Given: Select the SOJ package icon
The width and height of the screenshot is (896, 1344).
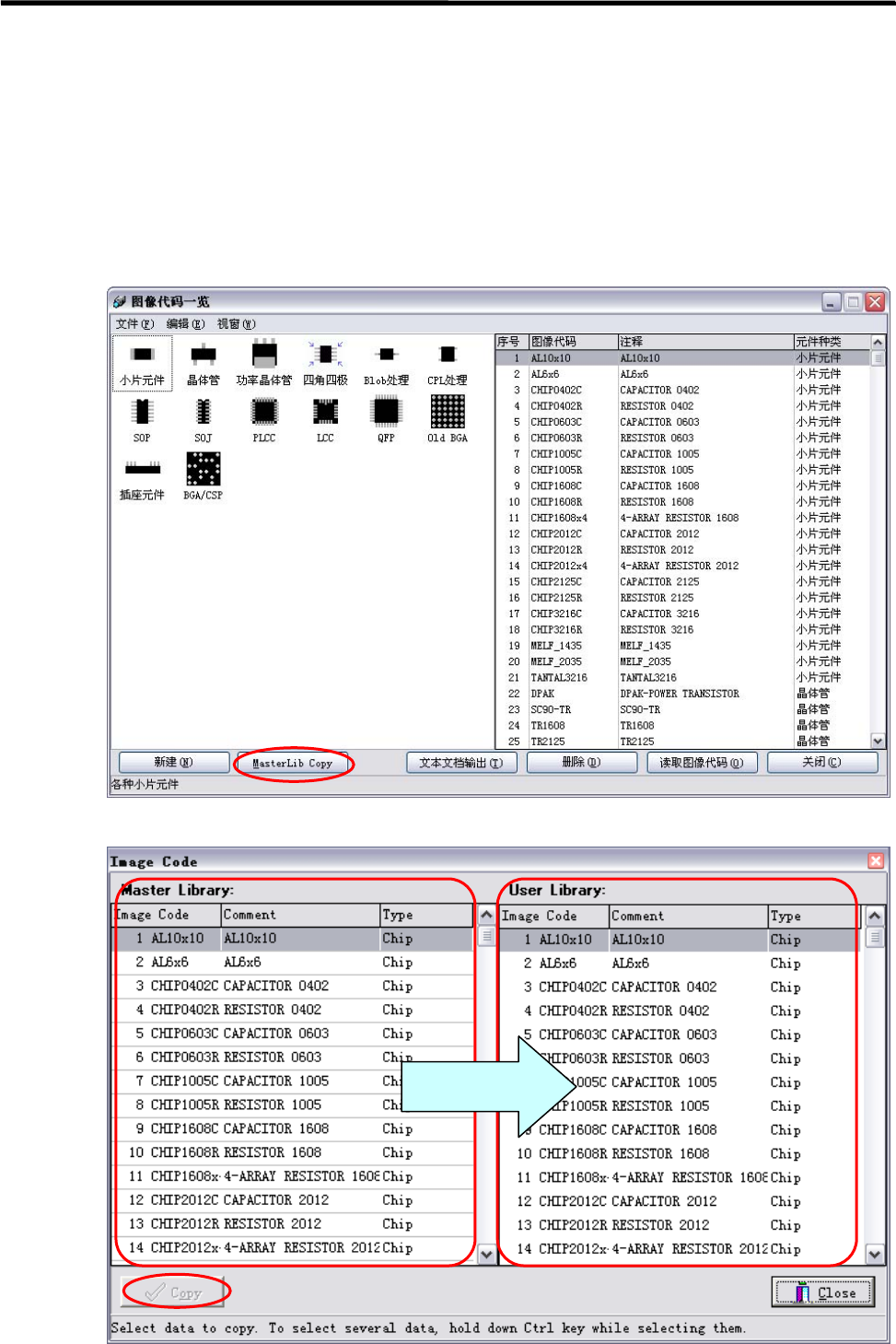Looking at the screenshot, I should (204, 420).
